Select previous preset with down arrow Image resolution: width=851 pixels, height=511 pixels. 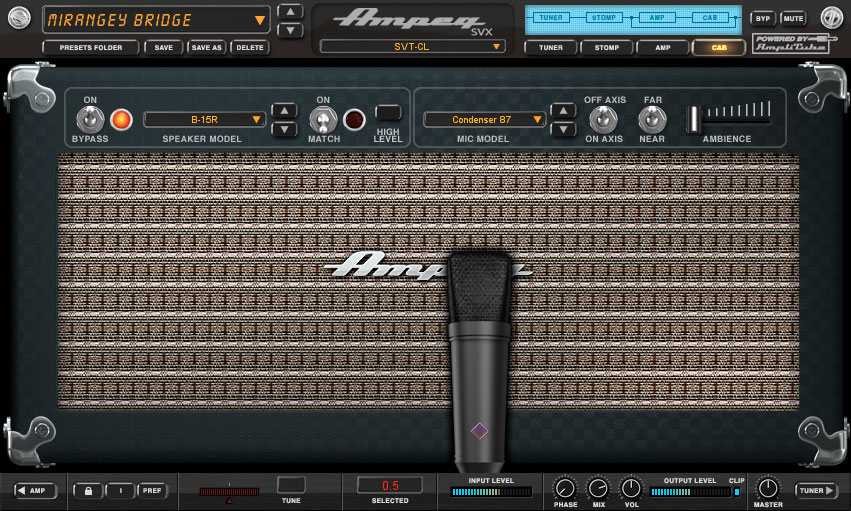pos(290,30)
